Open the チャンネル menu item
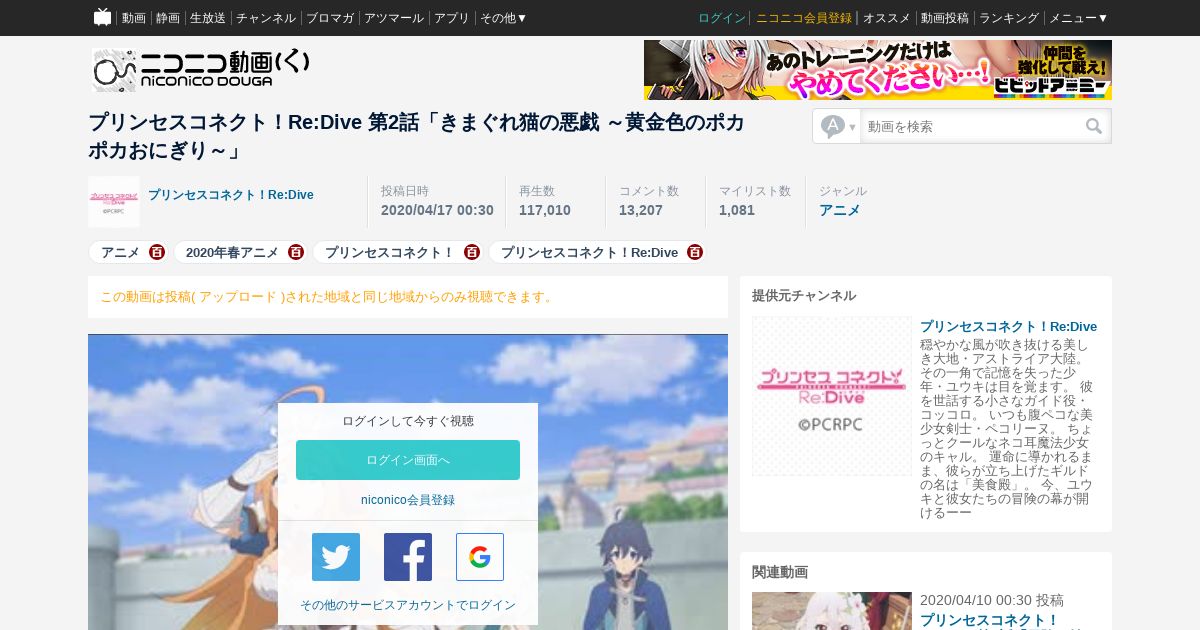Image resolution: width=1200 pixels, height=630 pixels. [266, 18]
